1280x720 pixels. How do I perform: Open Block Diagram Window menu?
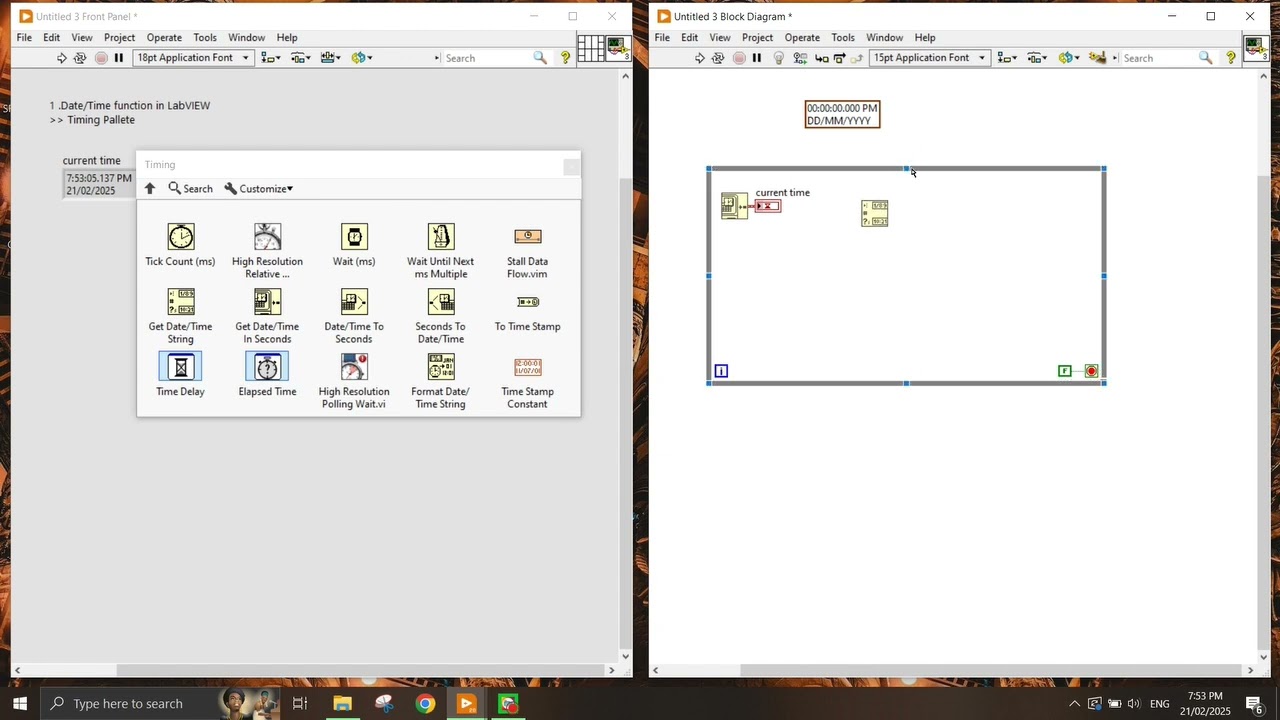[884, 37]
